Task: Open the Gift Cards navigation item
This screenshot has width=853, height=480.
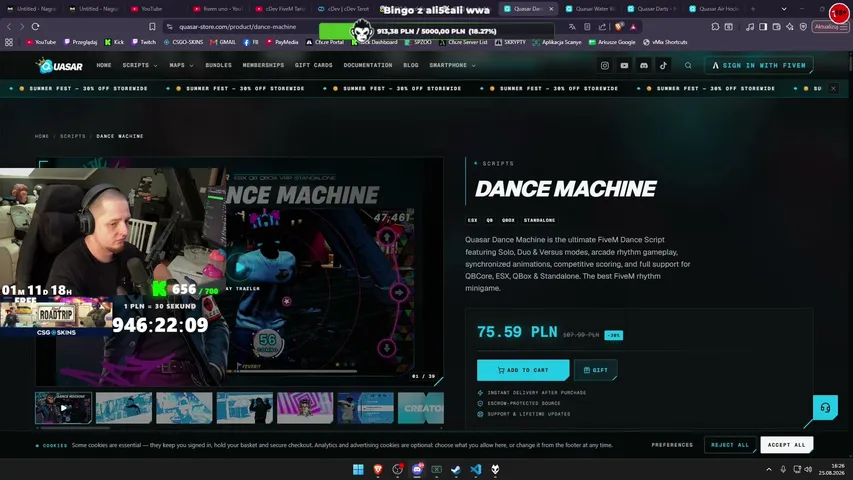Action: 313,65
